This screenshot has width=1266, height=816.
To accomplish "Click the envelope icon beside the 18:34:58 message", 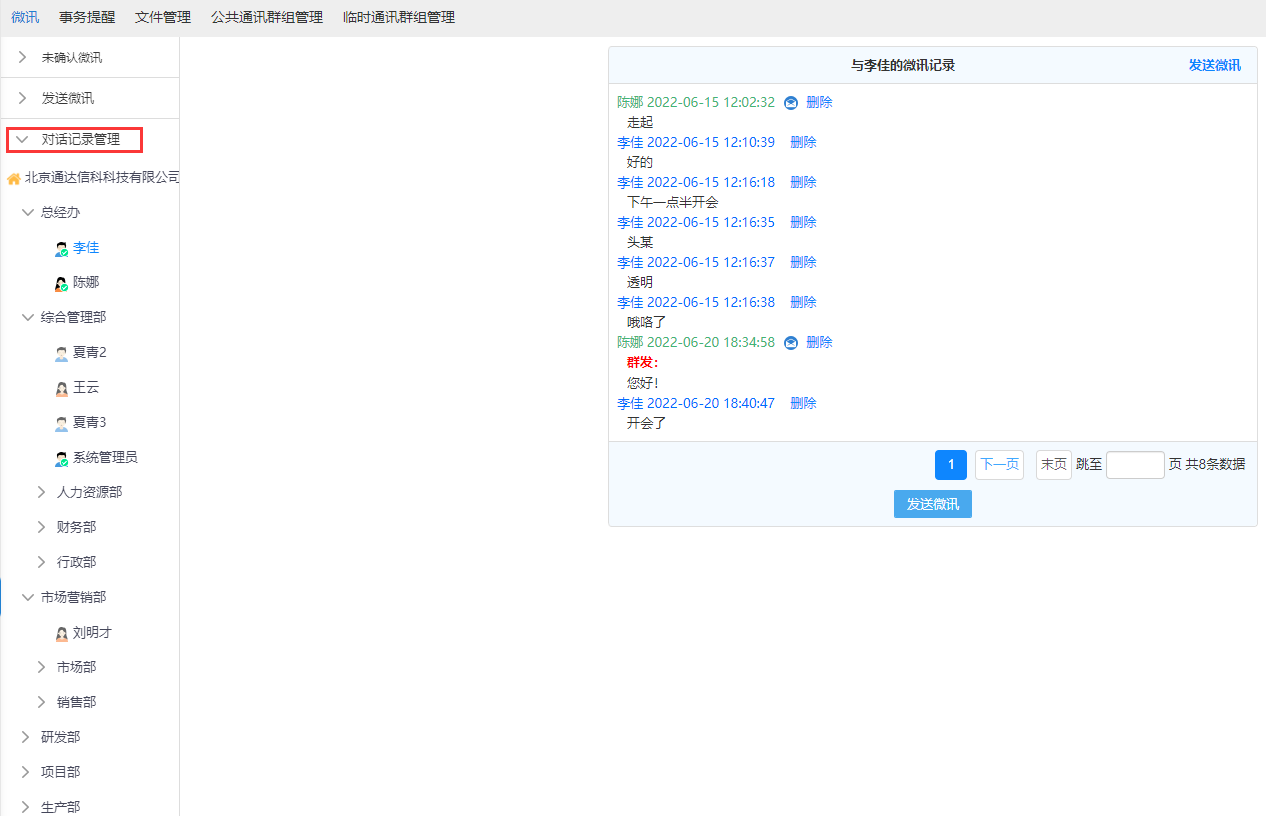I will pyautogui.click(x=791, y=343).
